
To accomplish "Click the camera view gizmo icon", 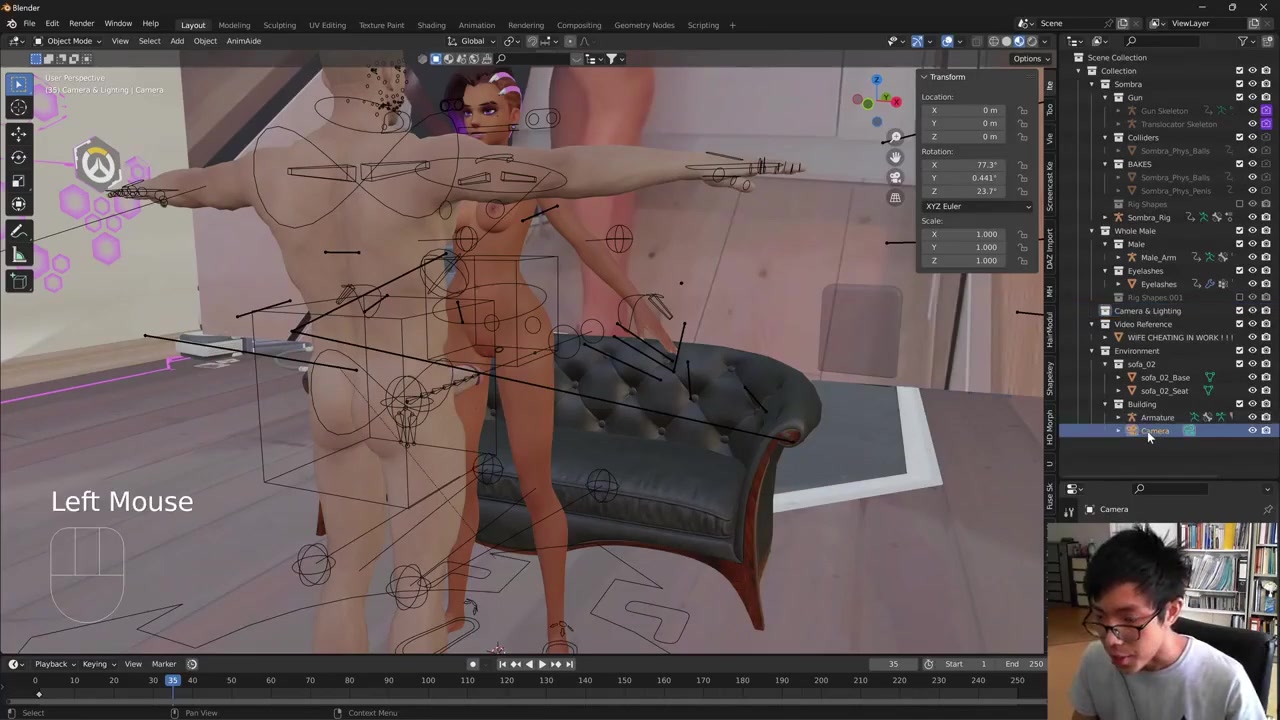I will click(x=895, y=177).
